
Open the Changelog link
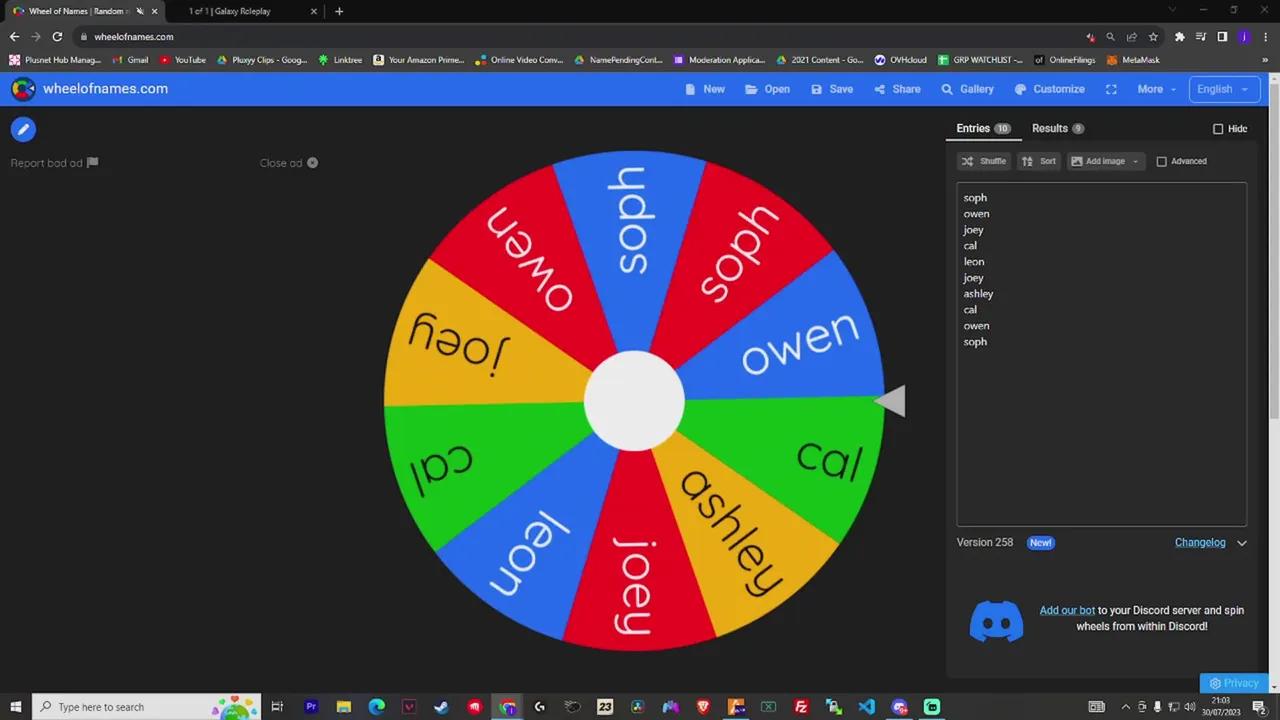coord(1200,543)
